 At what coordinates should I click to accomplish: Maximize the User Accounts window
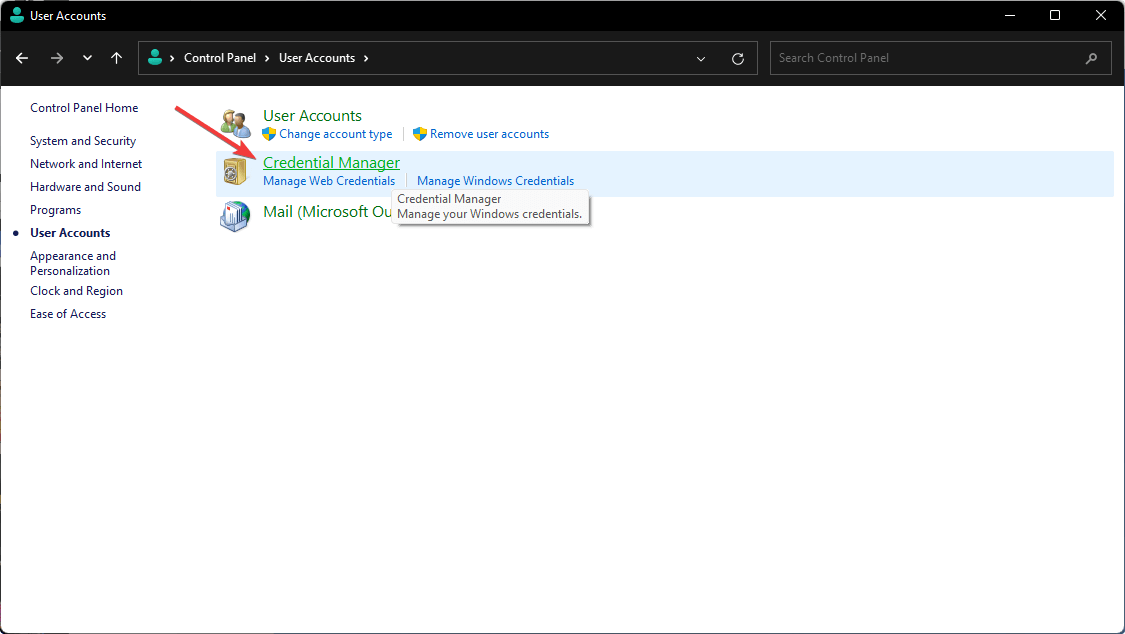[x=1055, y=15]
